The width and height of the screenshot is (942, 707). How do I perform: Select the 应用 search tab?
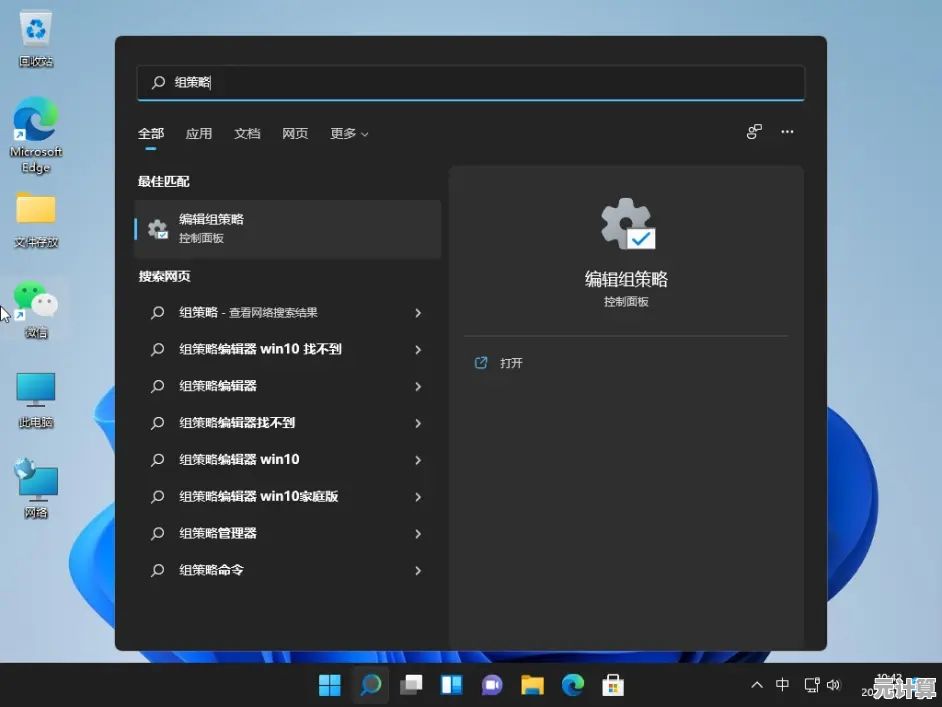click(199, 133)
